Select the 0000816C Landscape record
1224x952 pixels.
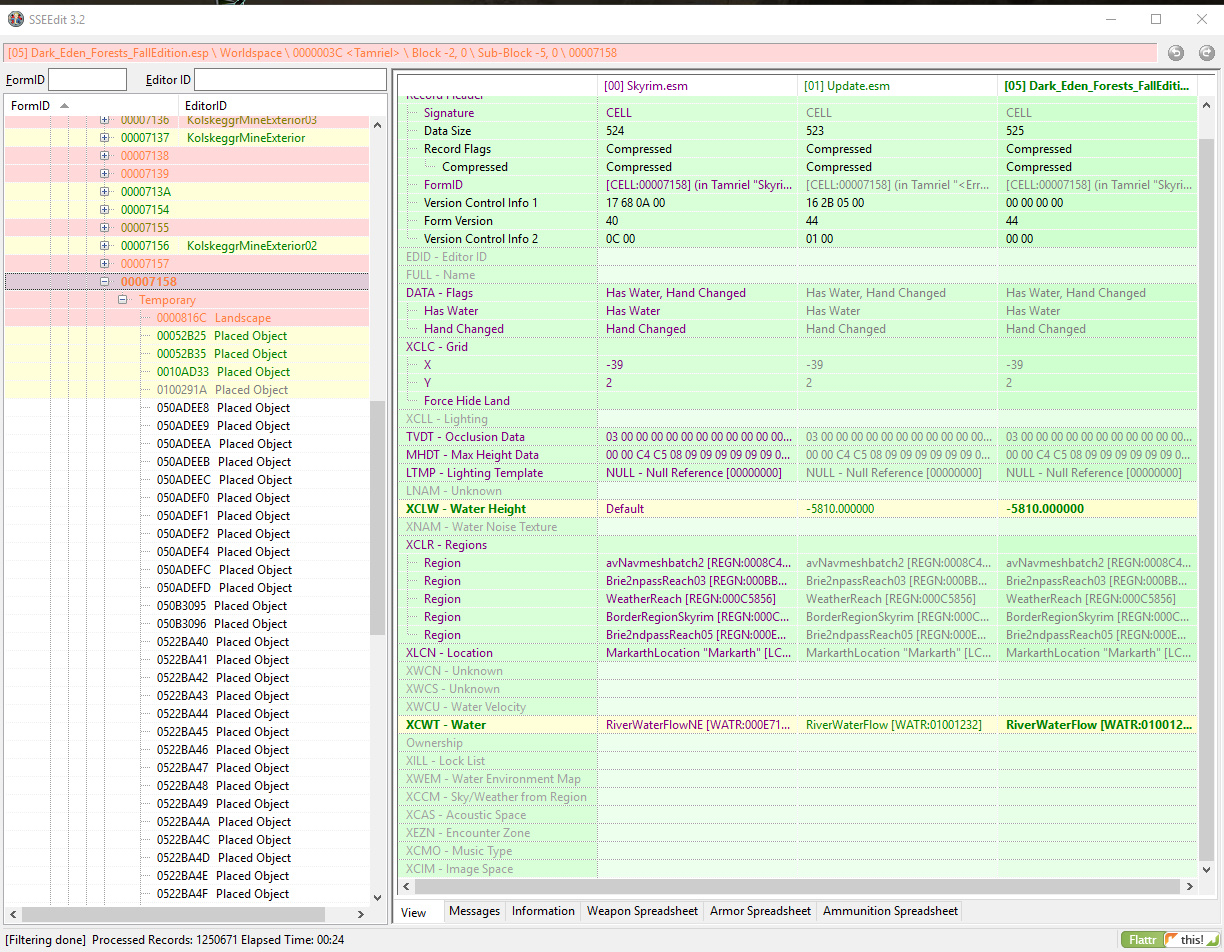pyautogui.click(x=213, y=318)
